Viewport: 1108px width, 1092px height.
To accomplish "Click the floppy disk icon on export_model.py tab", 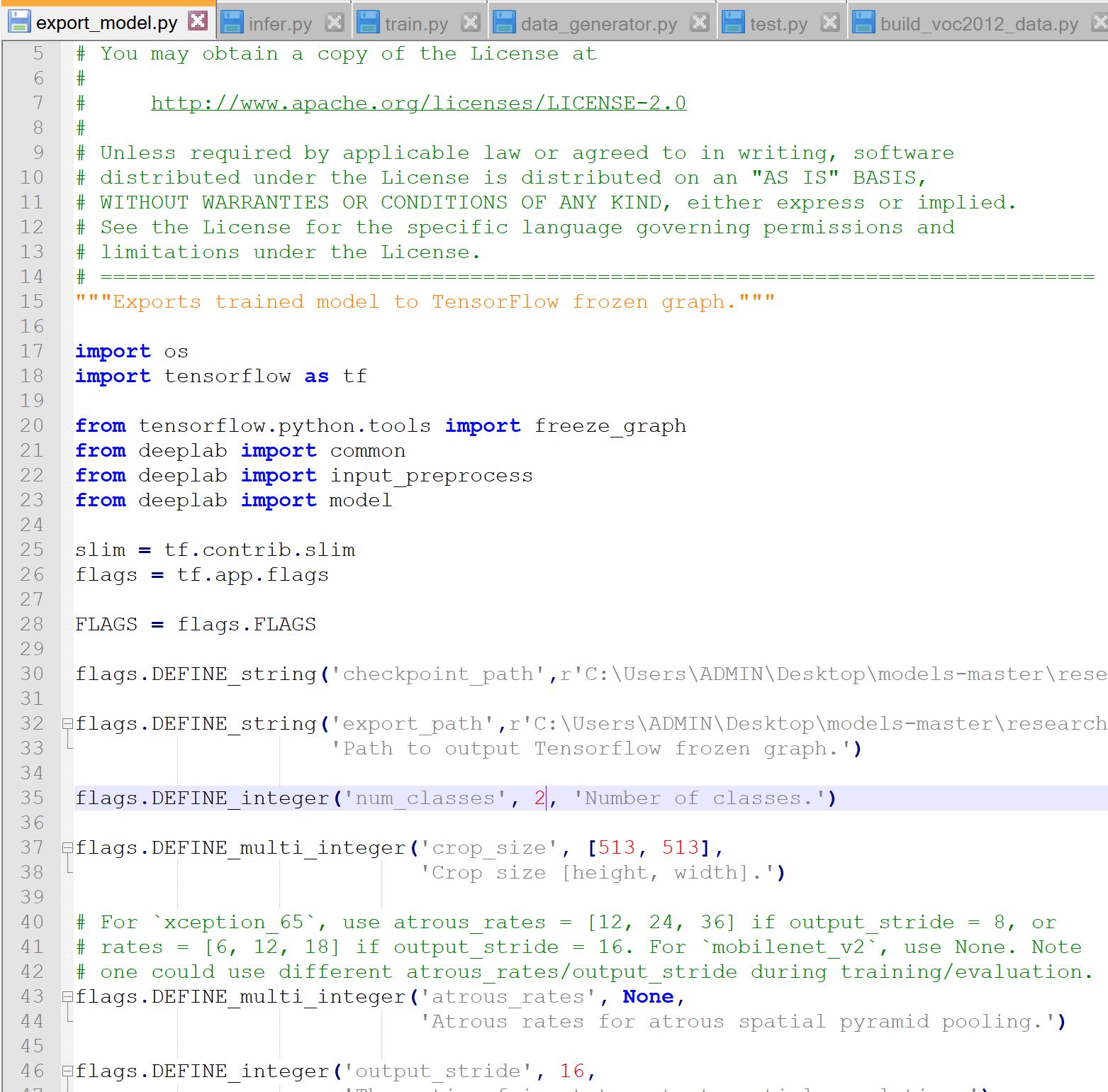I will [x=18, y=21].
